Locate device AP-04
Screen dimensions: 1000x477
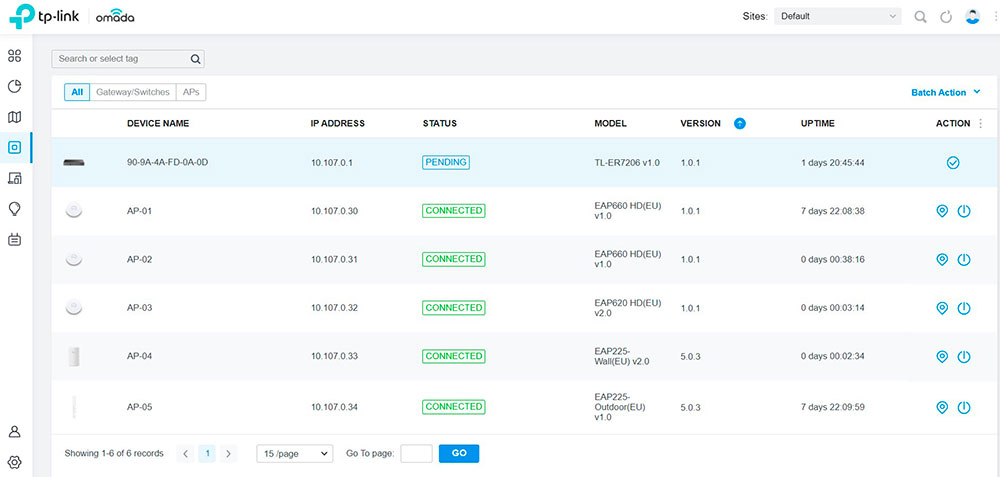(942, 356)
